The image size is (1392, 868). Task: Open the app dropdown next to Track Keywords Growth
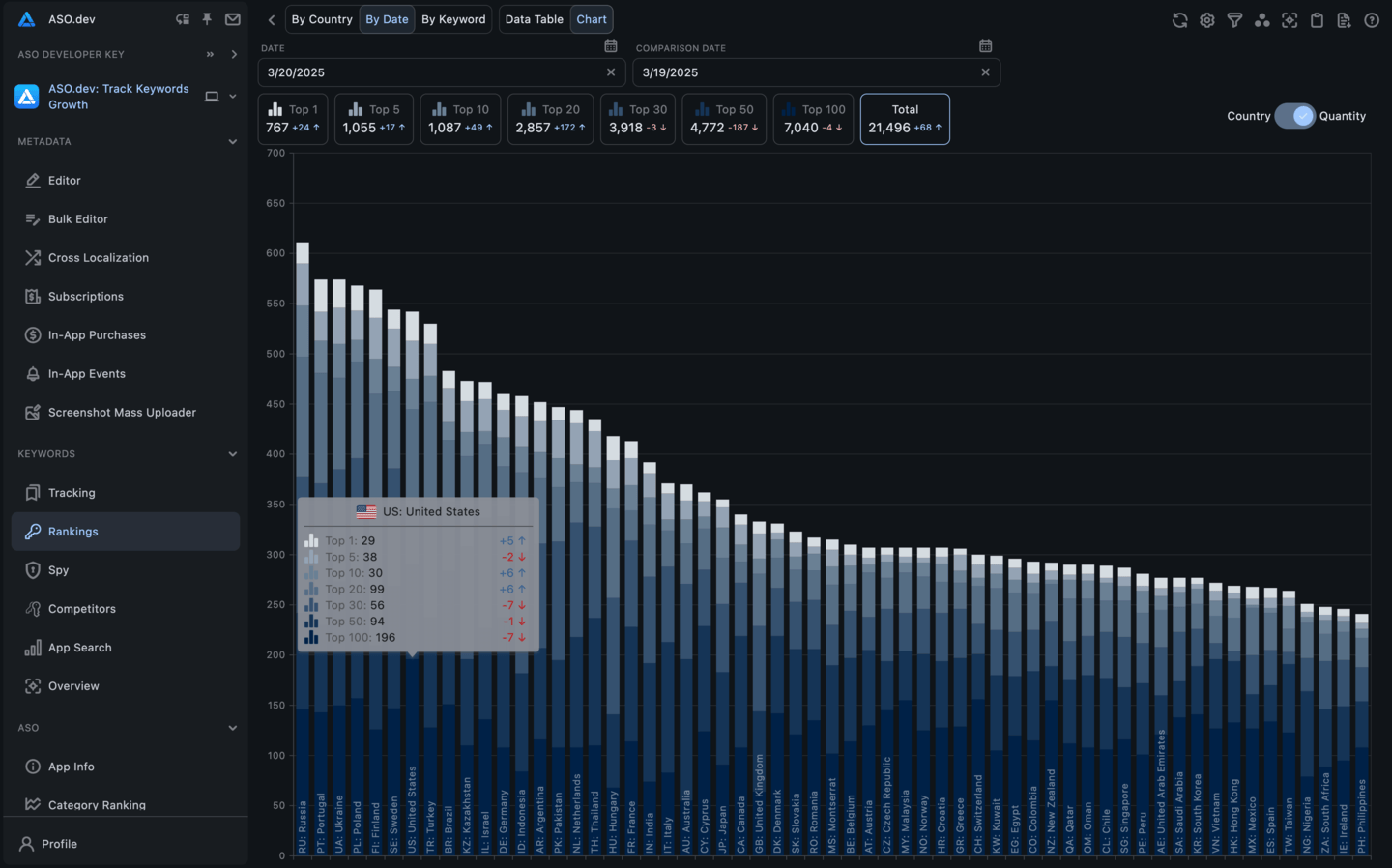click(234, 97)
